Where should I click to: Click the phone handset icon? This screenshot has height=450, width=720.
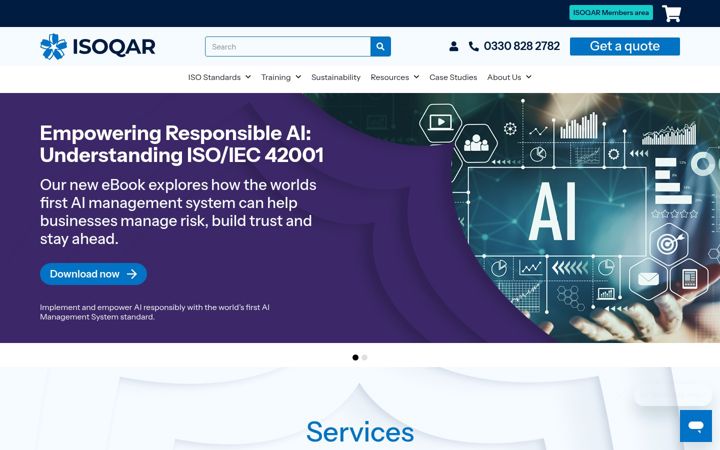tap(473, 46)
